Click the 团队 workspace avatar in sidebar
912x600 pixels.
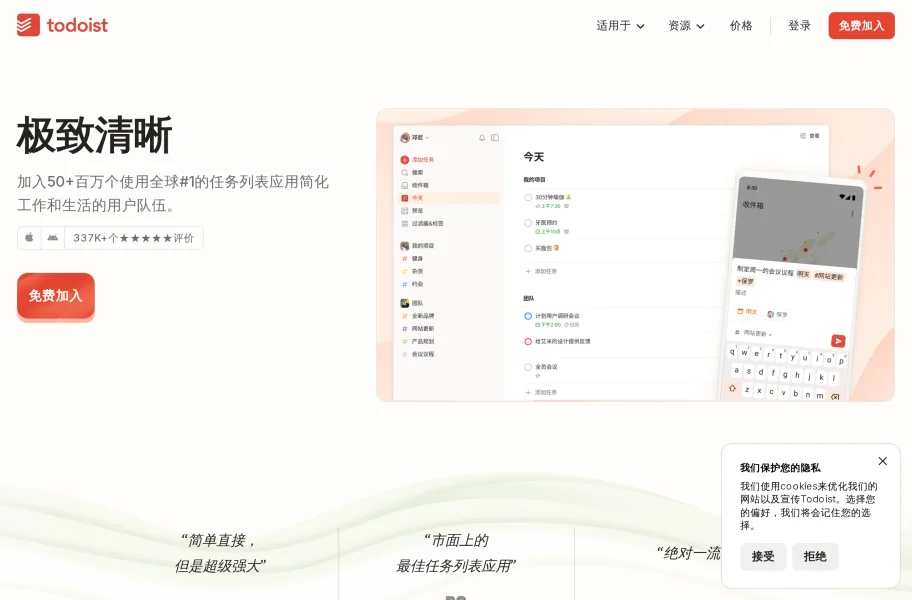[404, 303]
